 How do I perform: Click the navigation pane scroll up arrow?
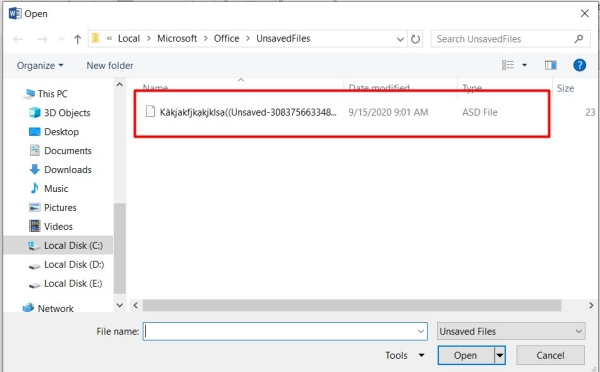click(120, 85)
